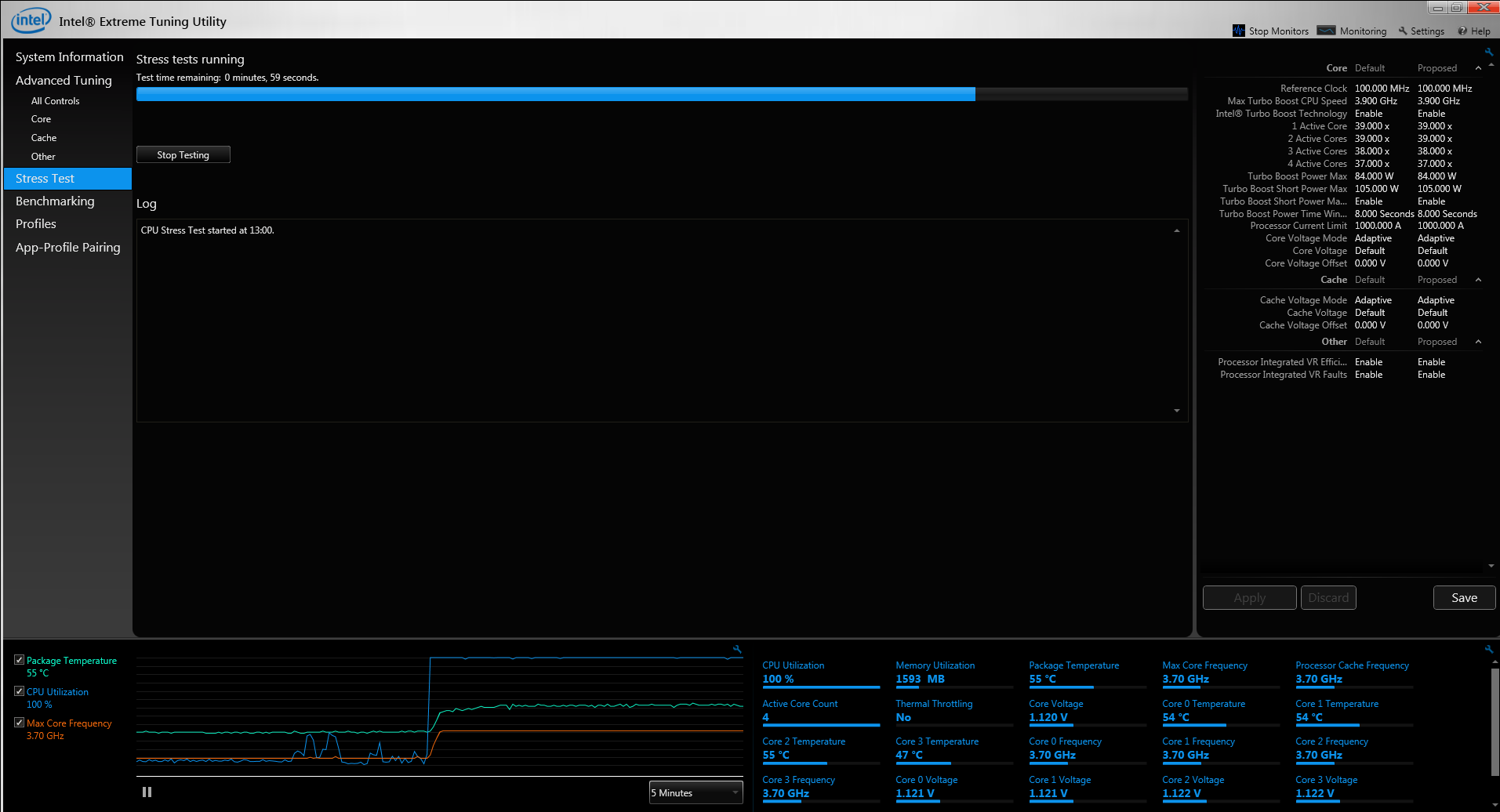Pause the monitoring graph

pos(147,792)
